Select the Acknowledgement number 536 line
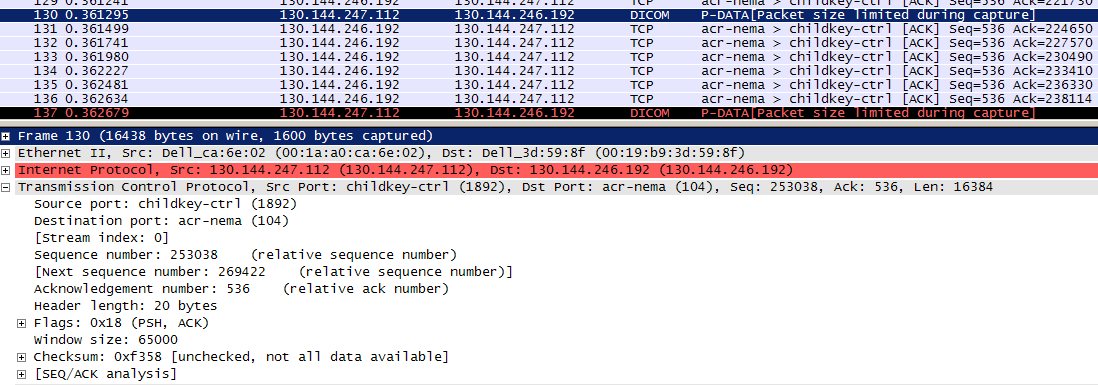The image size is (1098, 385). click(x=241, y=288)
